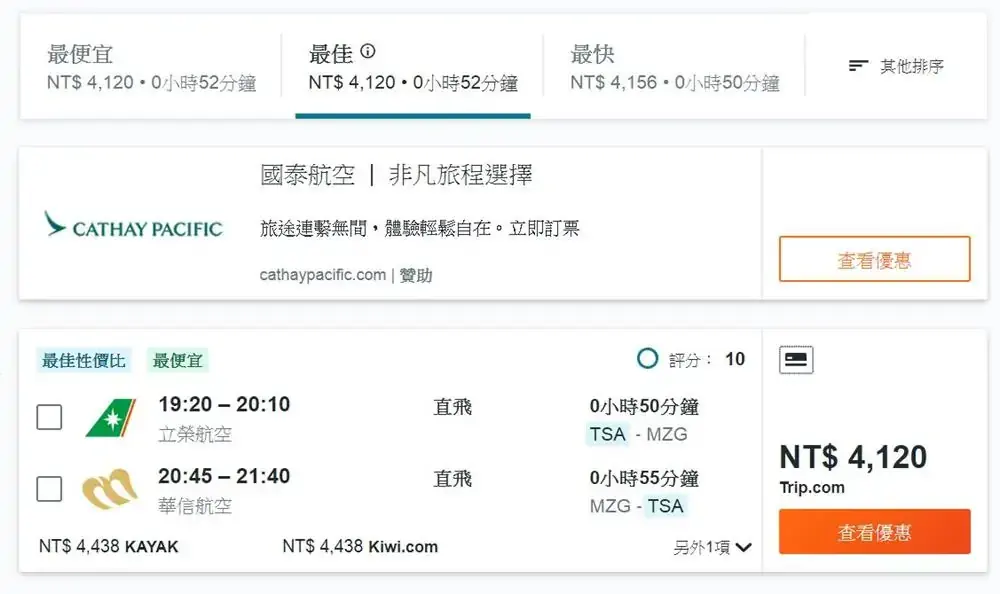1000x594 pixels.
Task: Check the box for the 20:45 – 21:40 flight
Action: pos(49,489)
